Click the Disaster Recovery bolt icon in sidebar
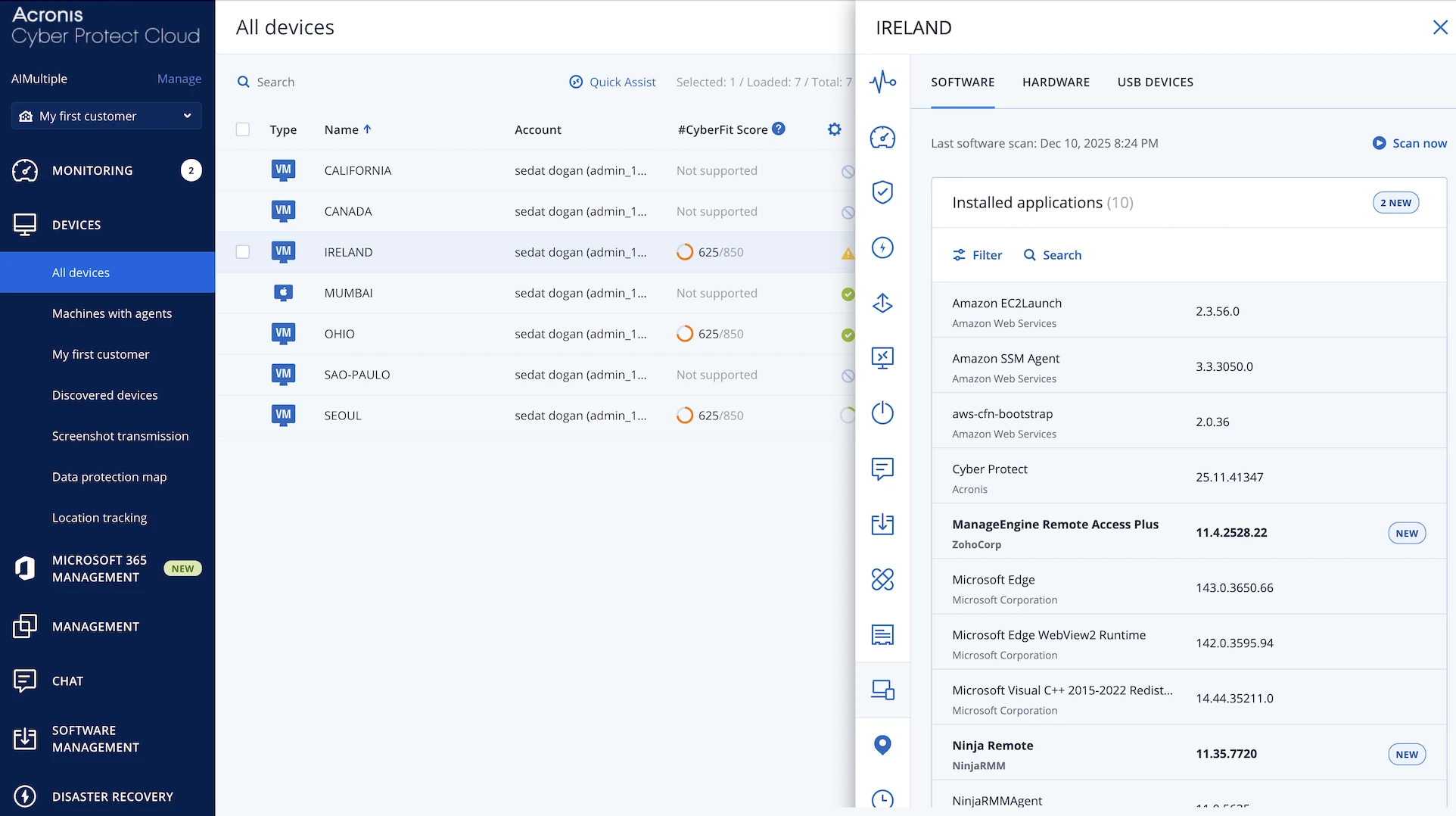Image resolution: width=1456 pixels, height=816 pixels. click(25, 796)
